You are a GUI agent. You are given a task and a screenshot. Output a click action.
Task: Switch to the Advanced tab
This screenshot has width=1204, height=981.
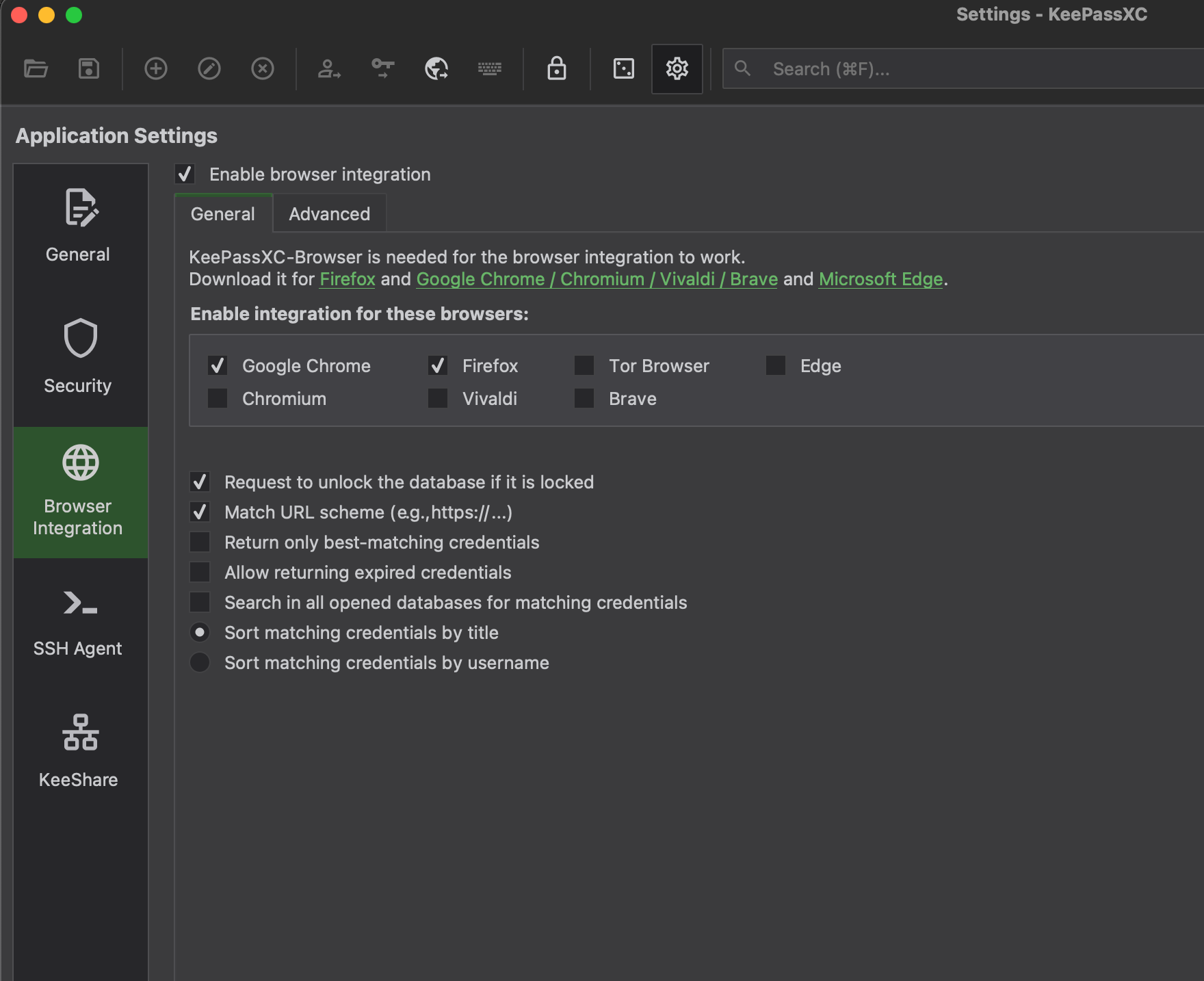click(x=330, y=214)
